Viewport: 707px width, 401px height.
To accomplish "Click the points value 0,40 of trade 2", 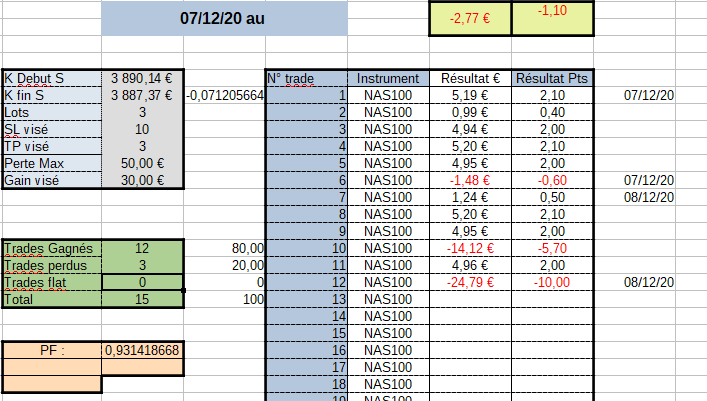I will click(552, 113).
